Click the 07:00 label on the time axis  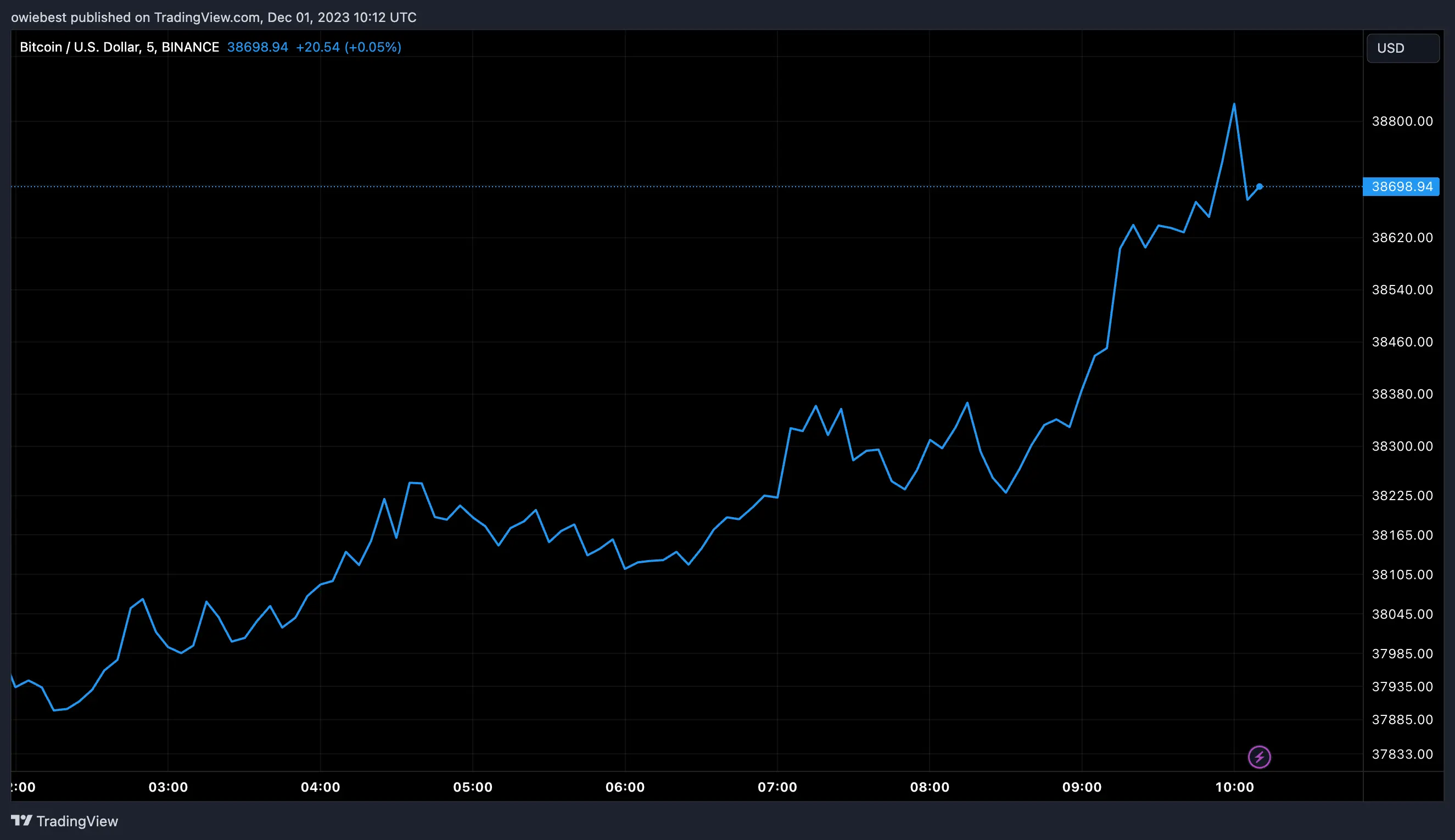(777, 786)
